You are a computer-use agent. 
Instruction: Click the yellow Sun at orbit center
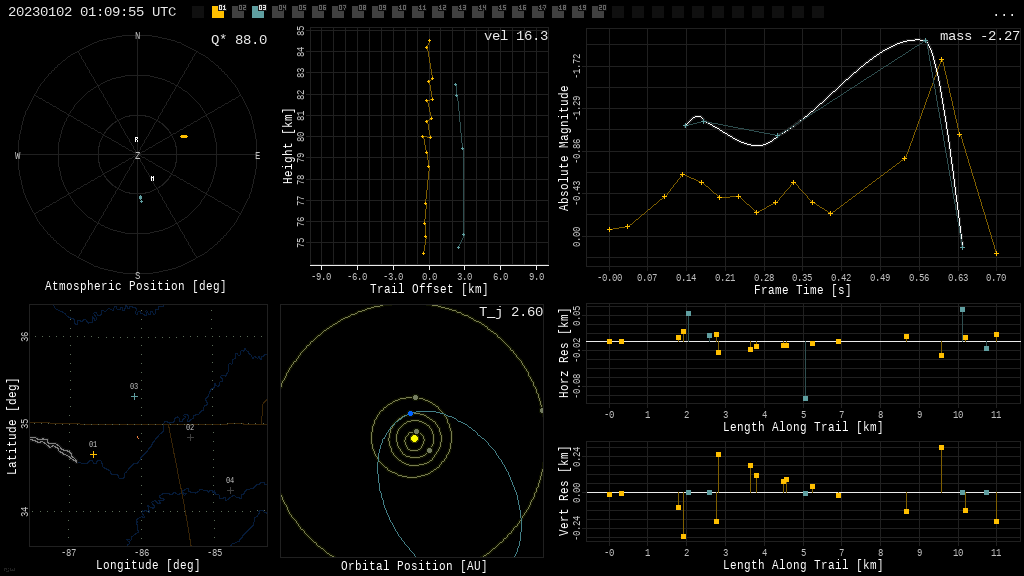point(414,438)
